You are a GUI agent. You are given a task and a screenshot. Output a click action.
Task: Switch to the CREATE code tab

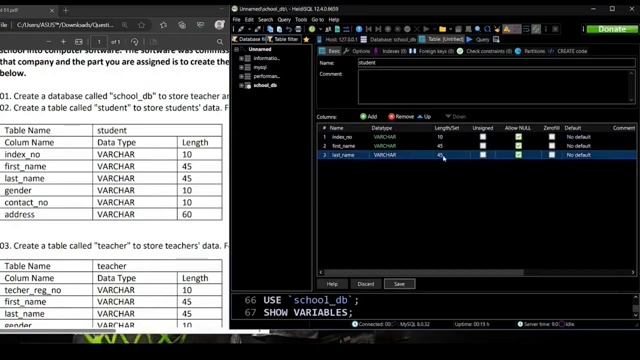568,51
